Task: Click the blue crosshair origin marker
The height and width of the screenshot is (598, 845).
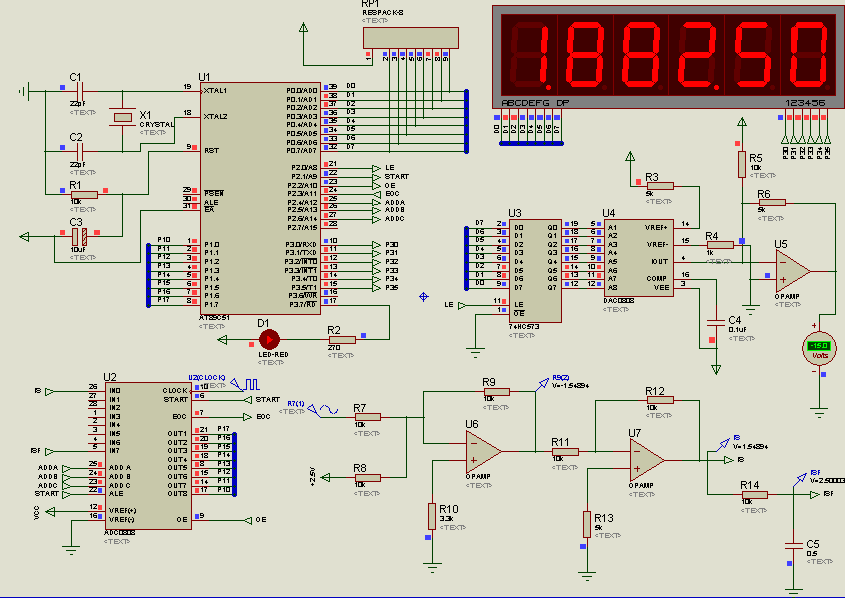Action: 424,297
